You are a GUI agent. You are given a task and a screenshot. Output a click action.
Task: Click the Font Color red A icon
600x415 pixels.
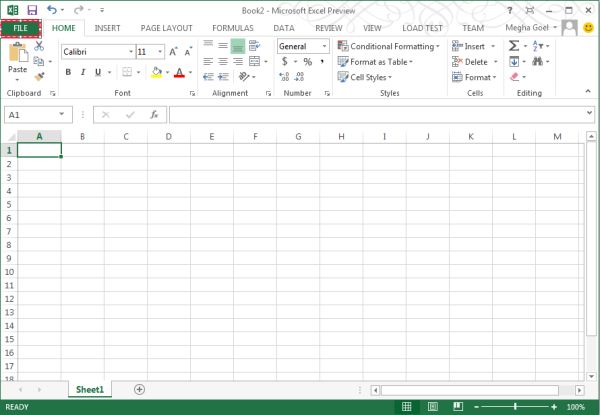pos(179,72)
